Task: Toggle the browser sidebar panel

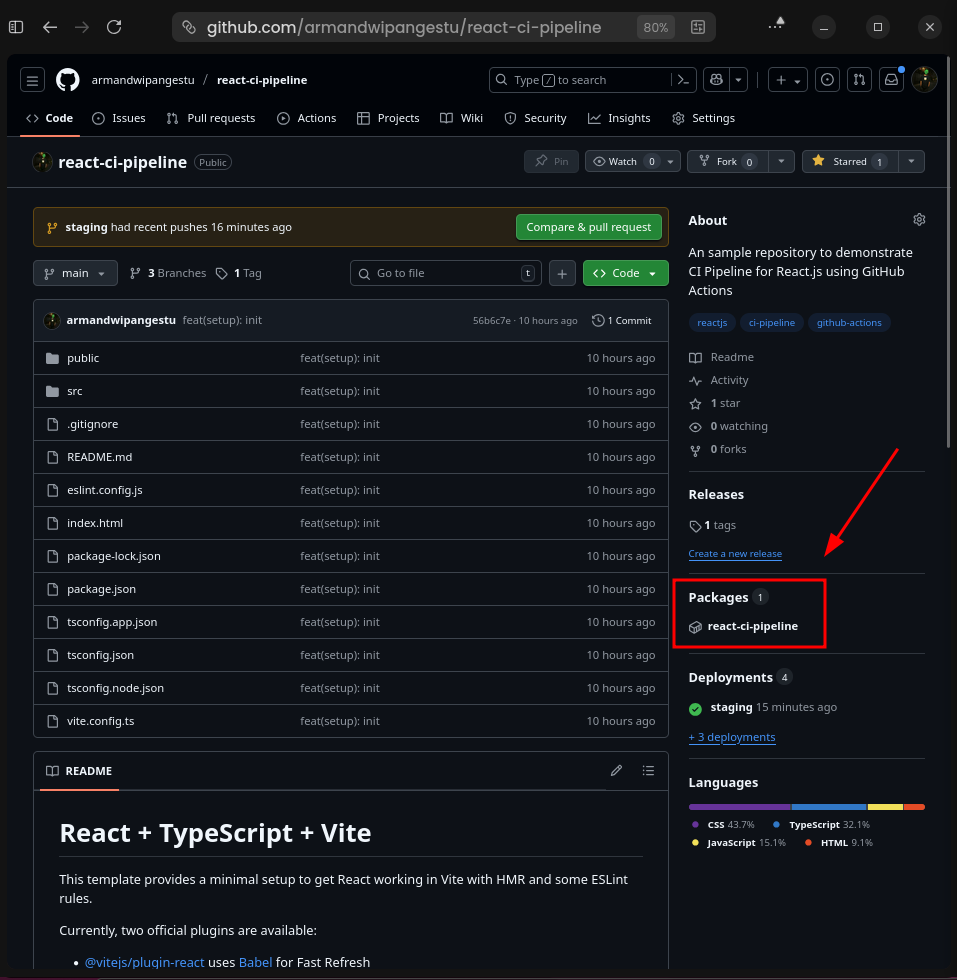Action: [16, 27]
